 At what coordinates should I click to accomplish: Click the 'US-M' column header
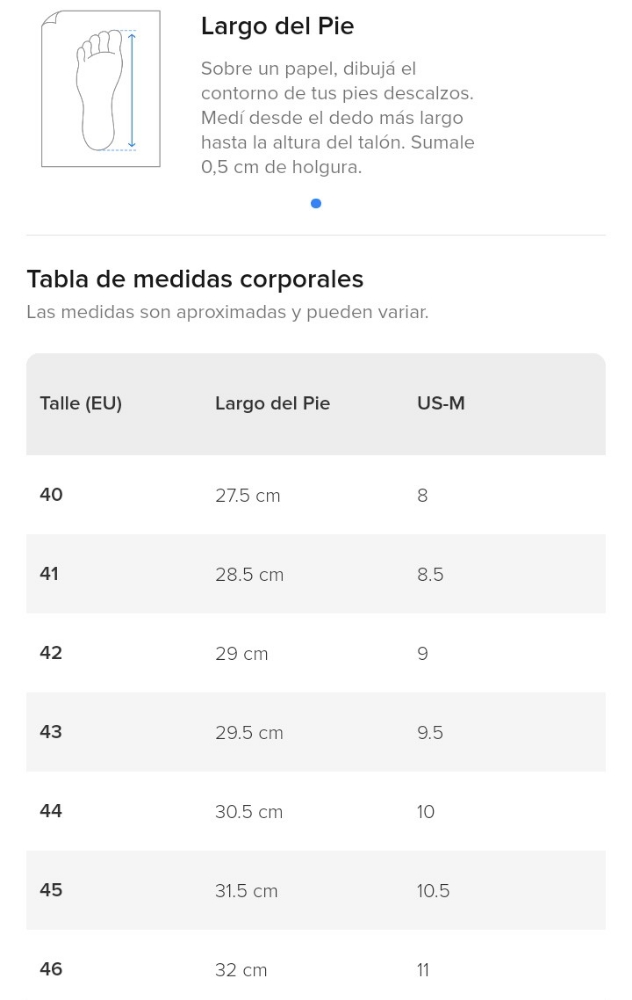[441, 404]
